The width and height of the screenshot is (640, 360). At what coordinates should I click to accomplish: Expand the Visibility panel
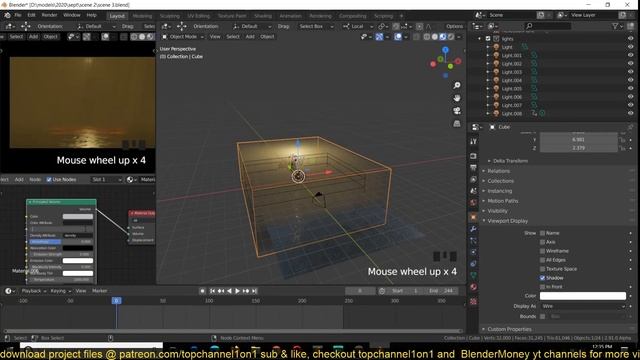498,211
